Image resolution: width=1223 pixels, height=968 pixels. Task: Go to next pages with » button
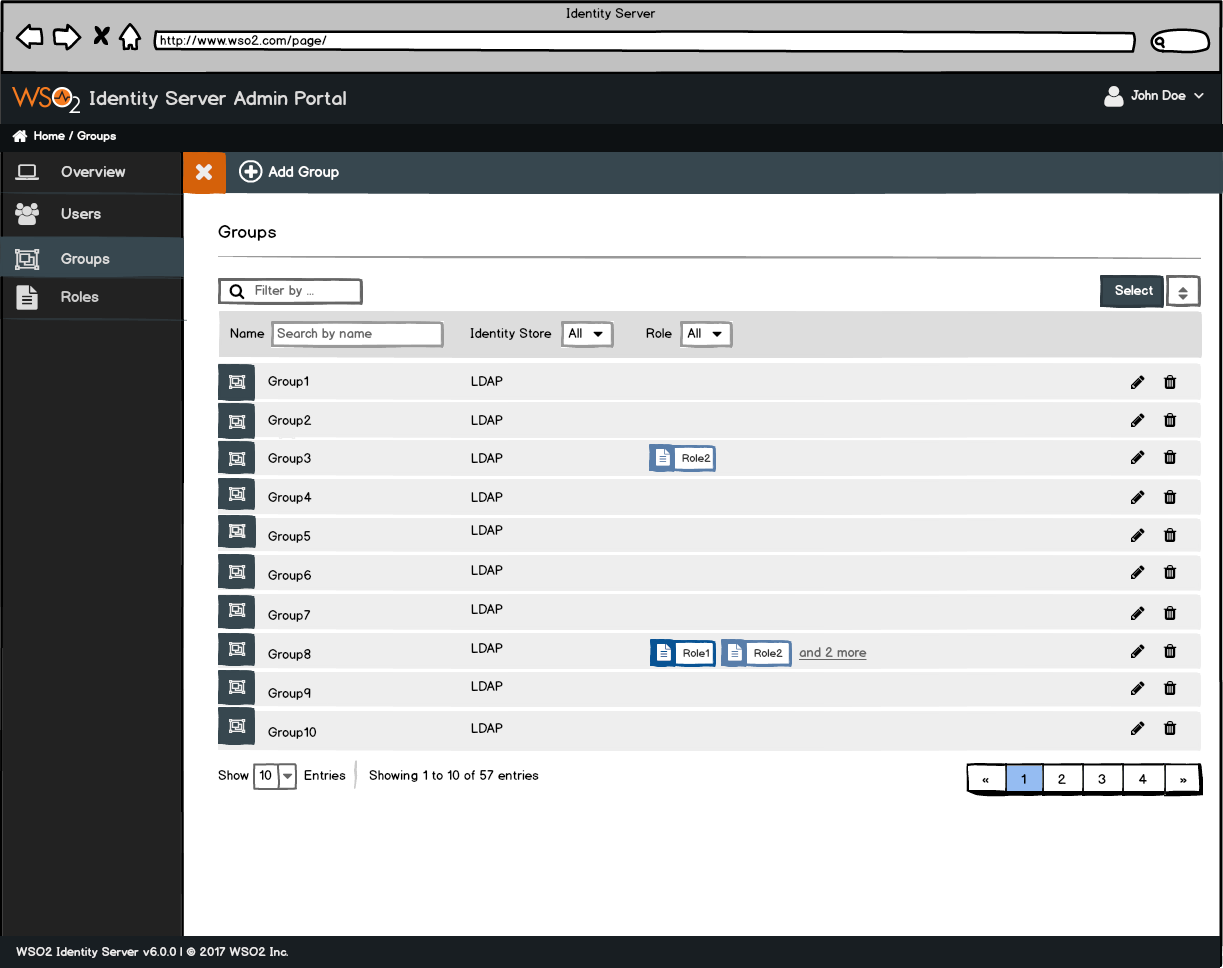[1183, 779]
